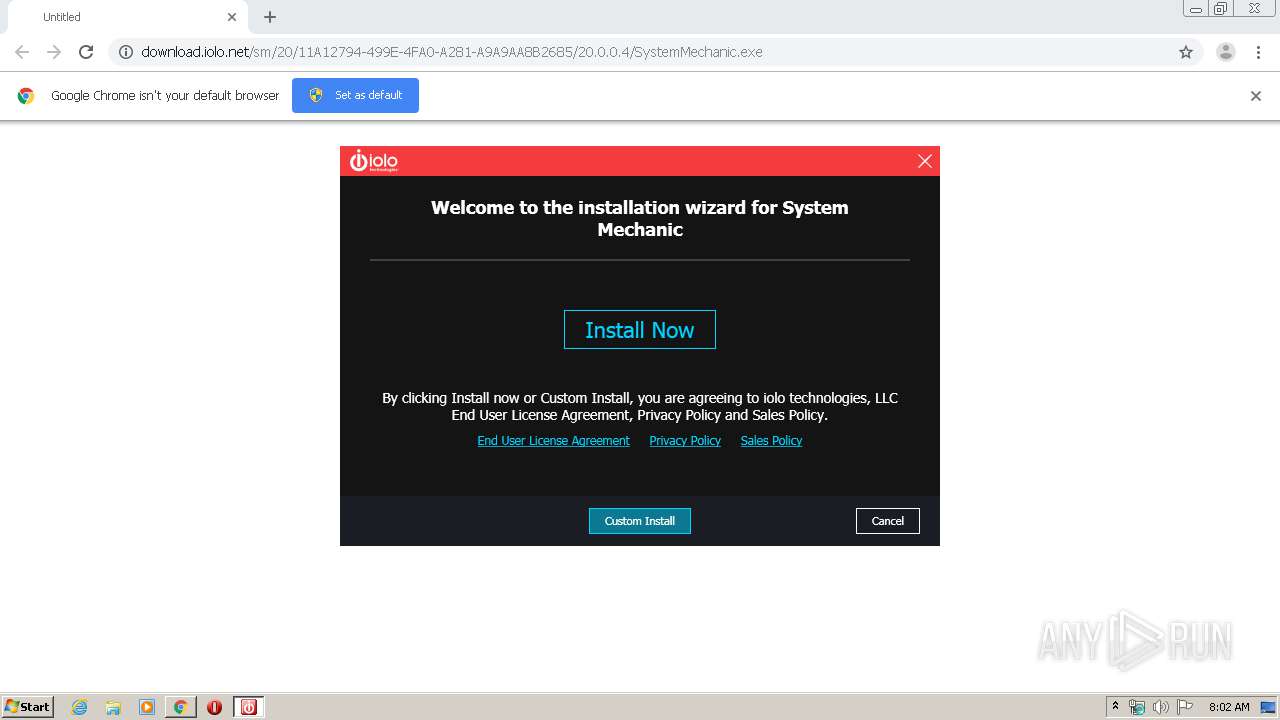Go forward to next page
This screenshot has width=1280, height=720.
54,52
